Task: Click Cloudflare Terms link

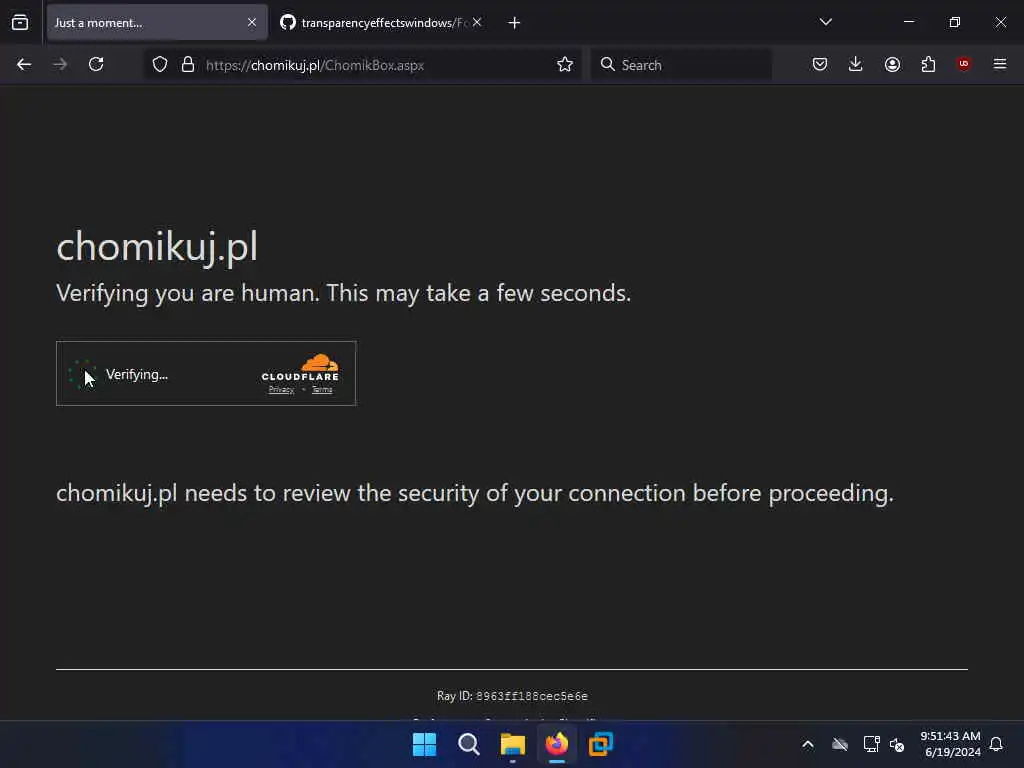Action: point(322,390)
